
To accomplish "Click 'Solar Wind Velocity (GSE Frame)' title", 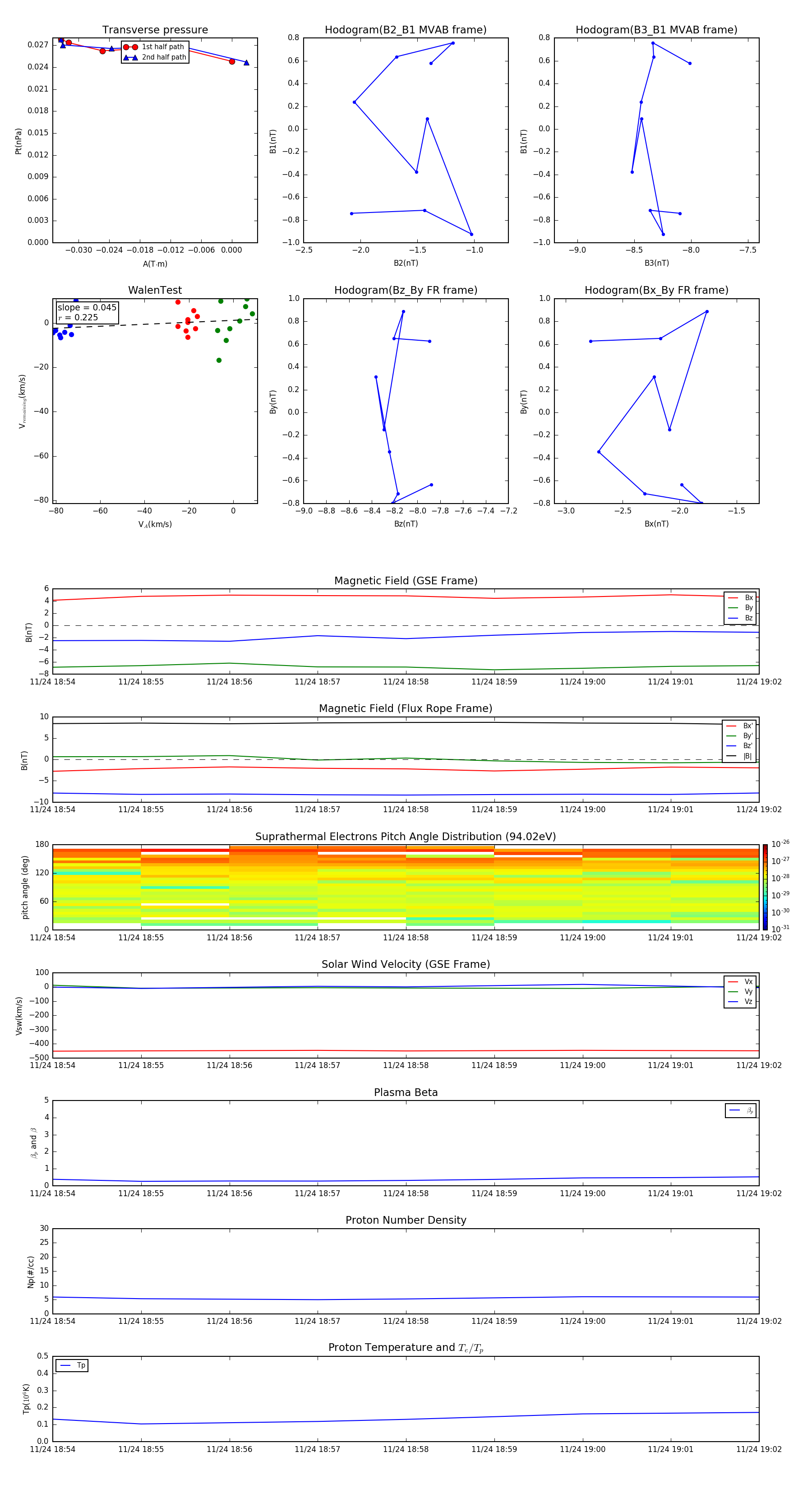I will pos(406,965).
